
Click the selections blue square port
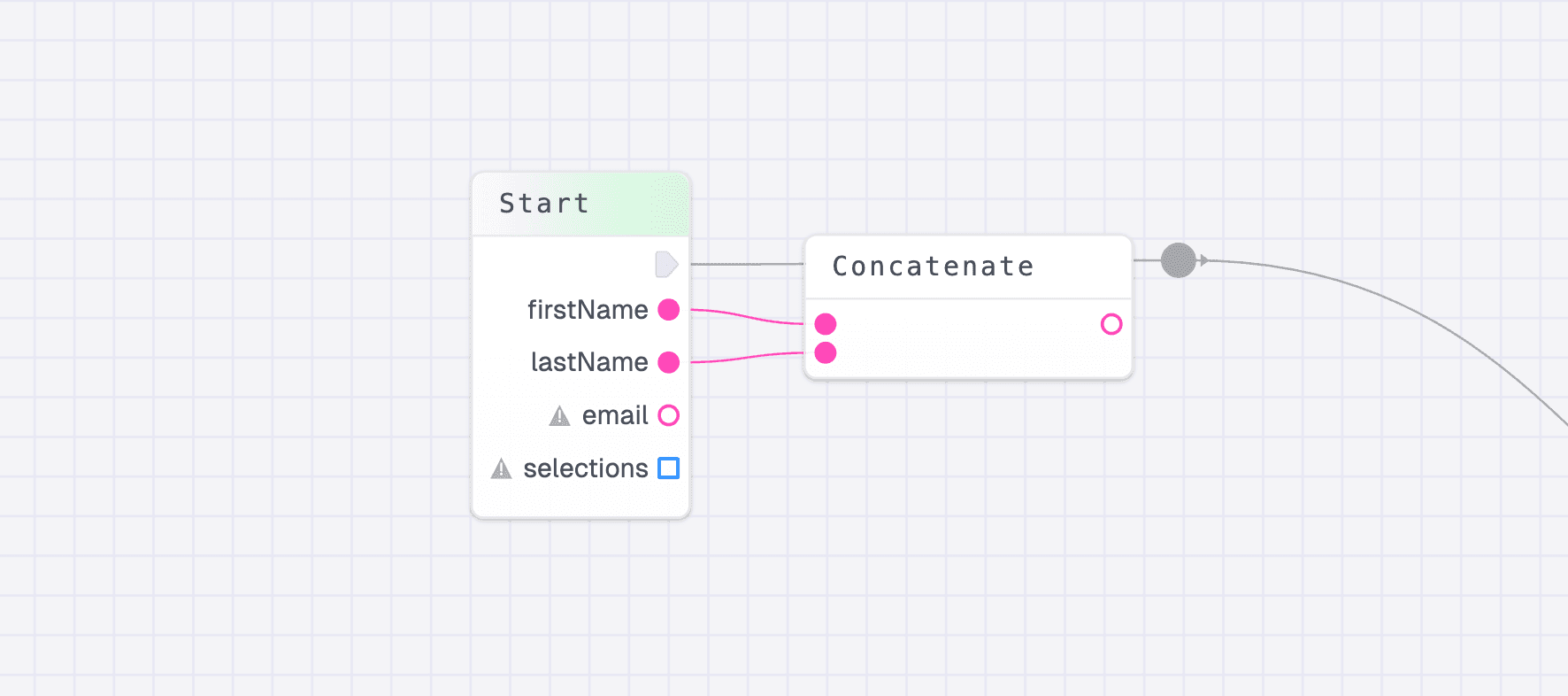click(669, 468)
